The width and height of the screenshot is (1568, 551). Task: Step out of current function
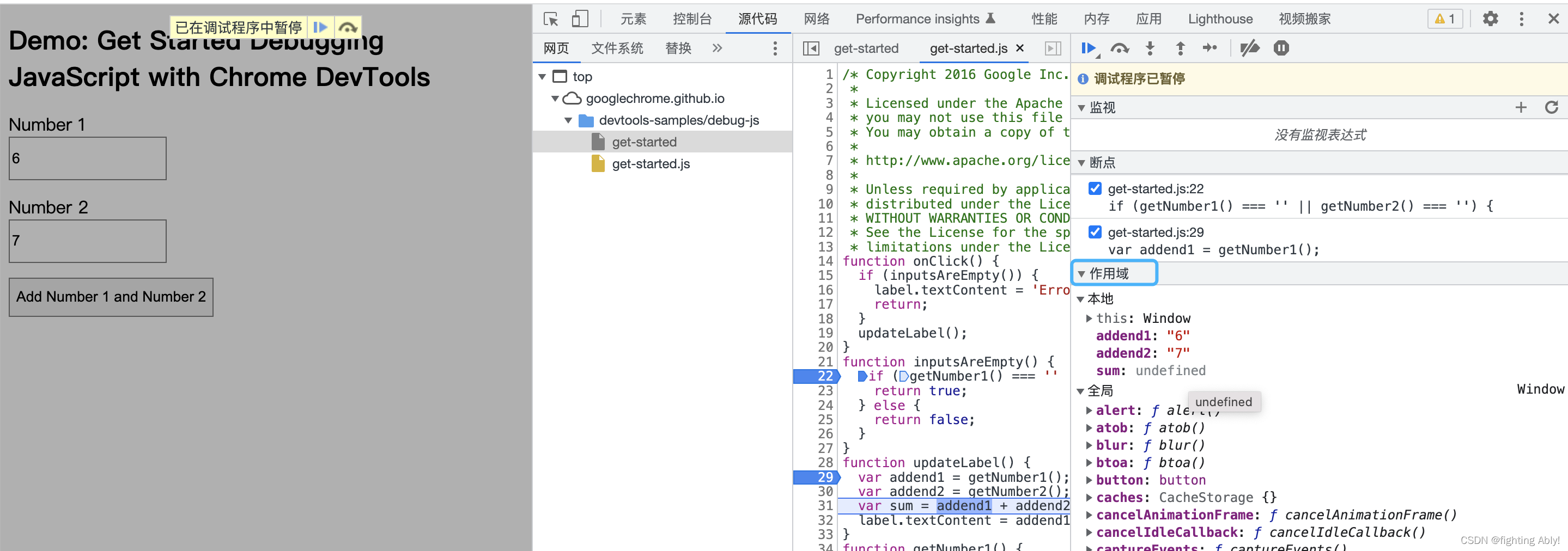click(x=1180, y=48)
